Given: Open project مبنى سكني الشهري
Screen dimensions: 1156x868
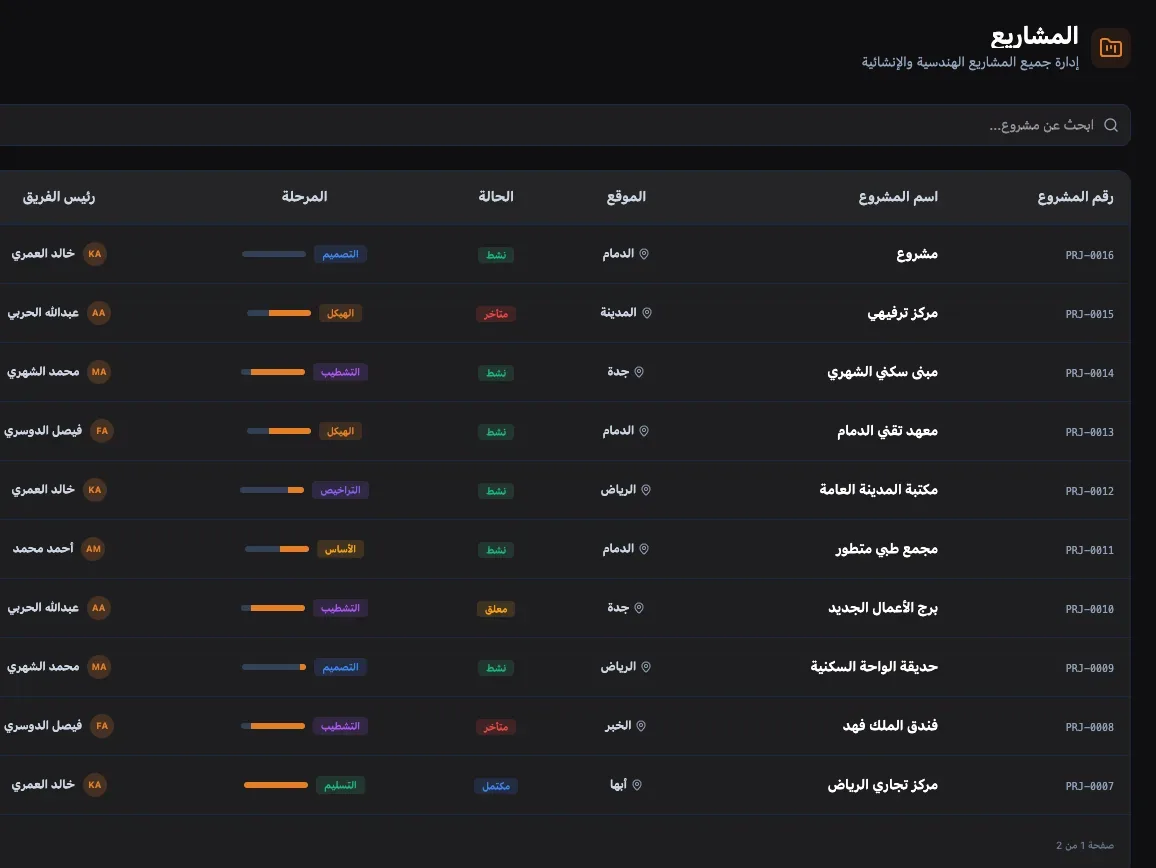Looking at the screenshot, I should pos(882,372).
